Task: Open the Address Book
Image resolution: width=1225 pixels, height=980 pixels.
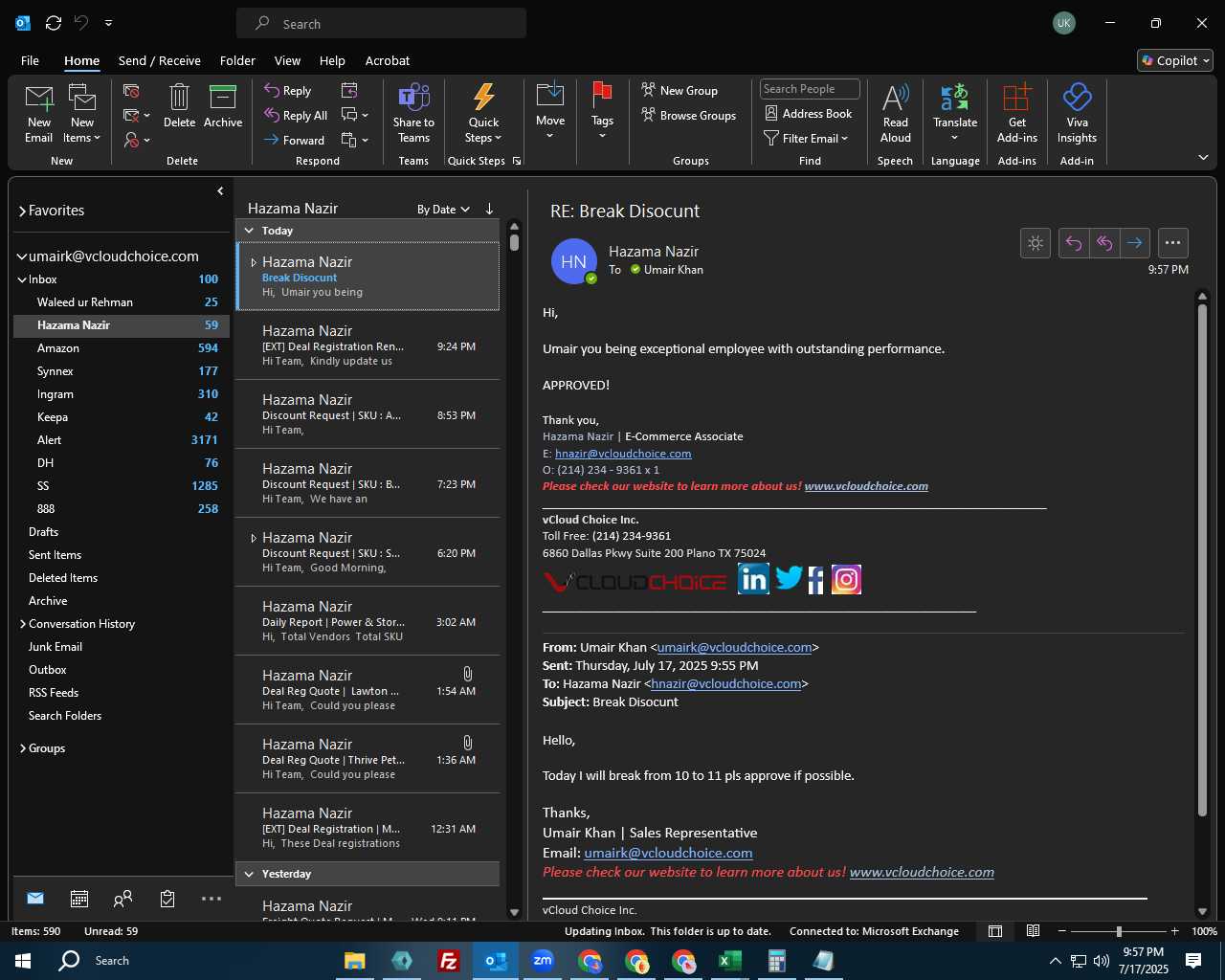Action: point(809,113)
